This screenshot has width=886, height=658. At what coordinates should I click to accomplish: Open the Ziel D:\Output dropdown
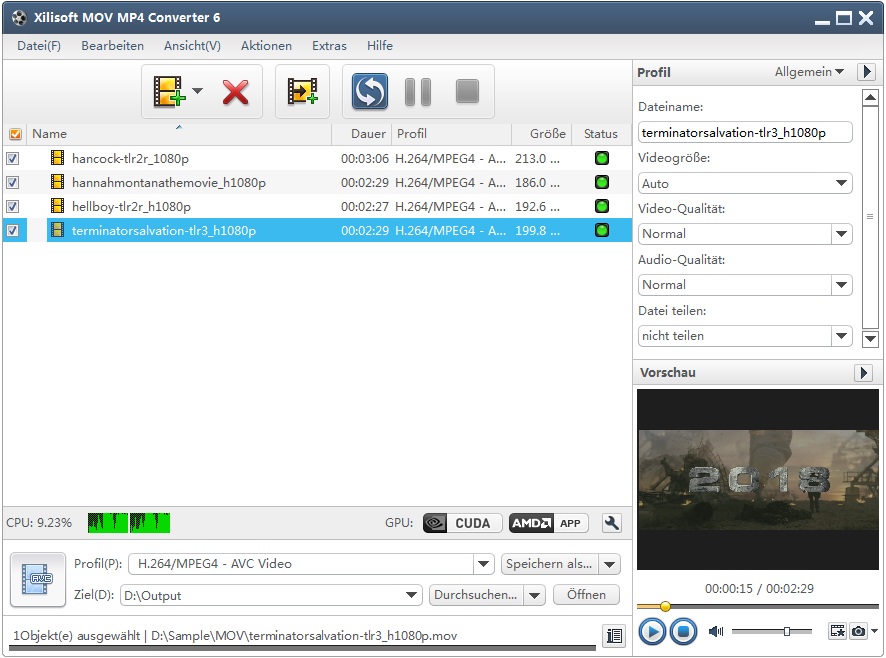pyautogui.click(x=411, y=595)
